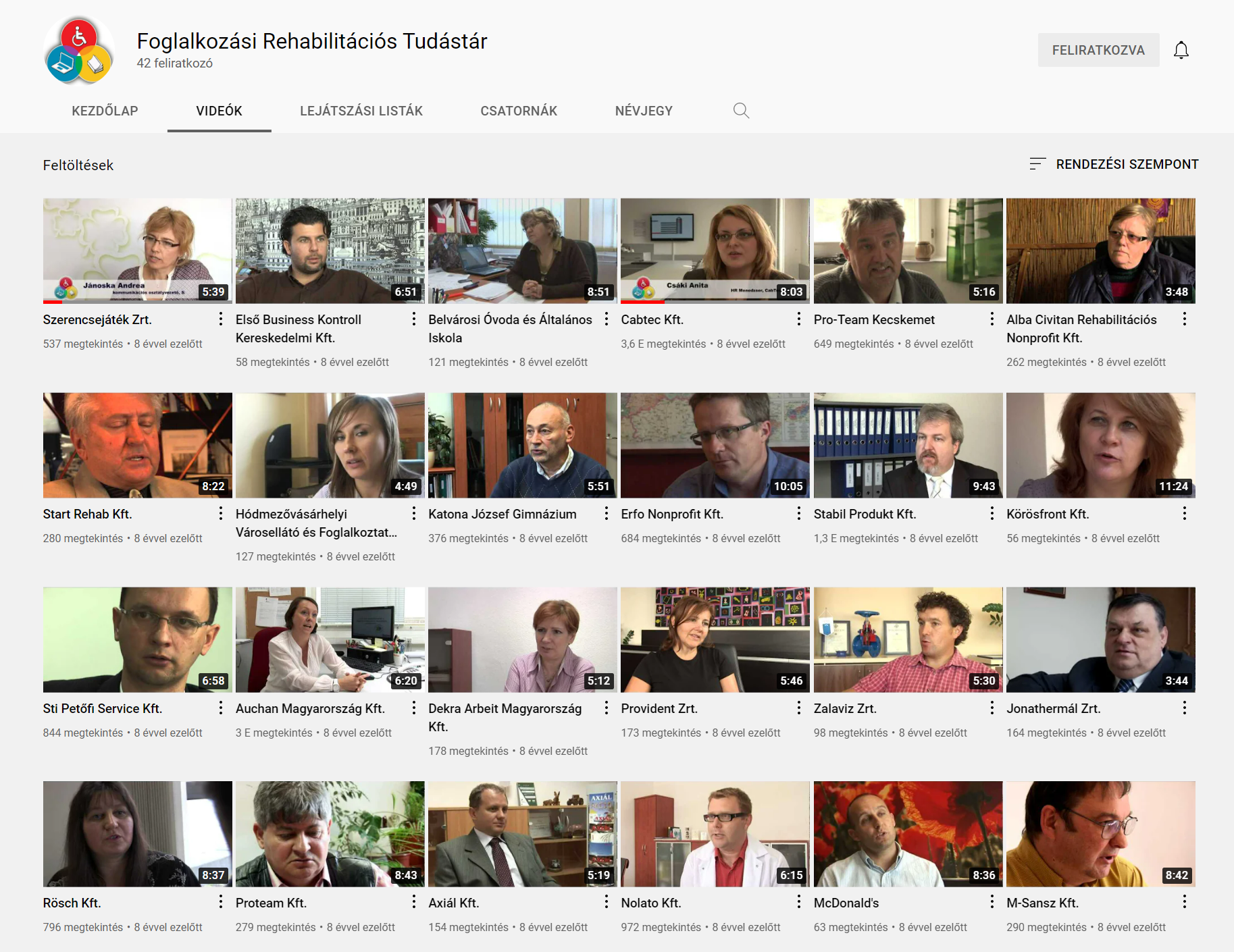Open options menu for Auchan Magyarország Kft.
This screenshot has height=952, width=1234.
pos(413,708)
